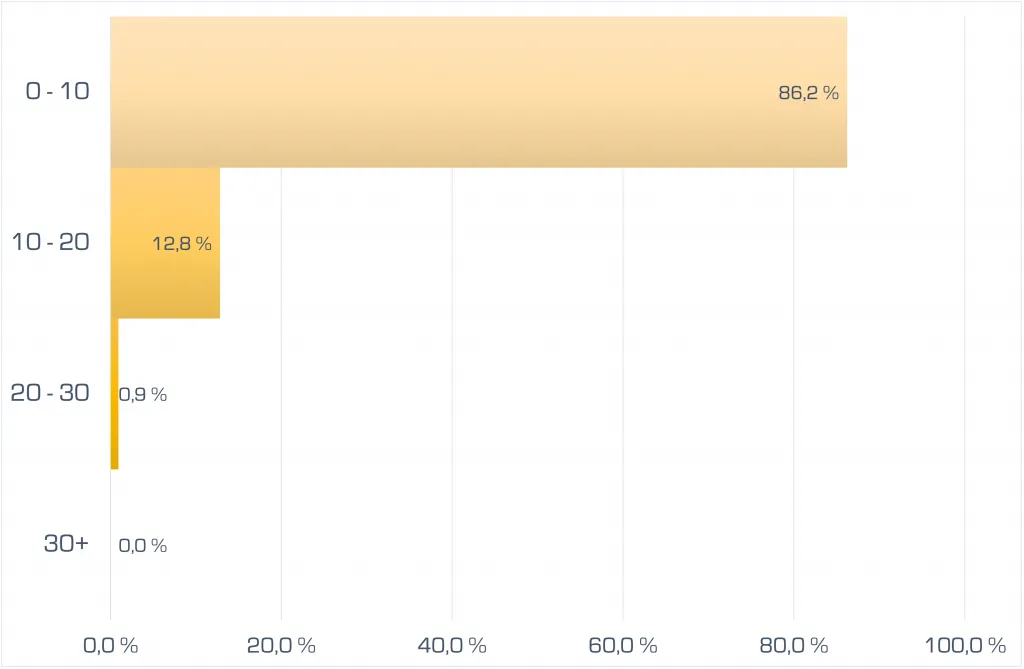Image resolution: width=1024 pixels, height=669 pixels.
Task: Select the "0 - 10" category label
Action: (x=57, y=91)
